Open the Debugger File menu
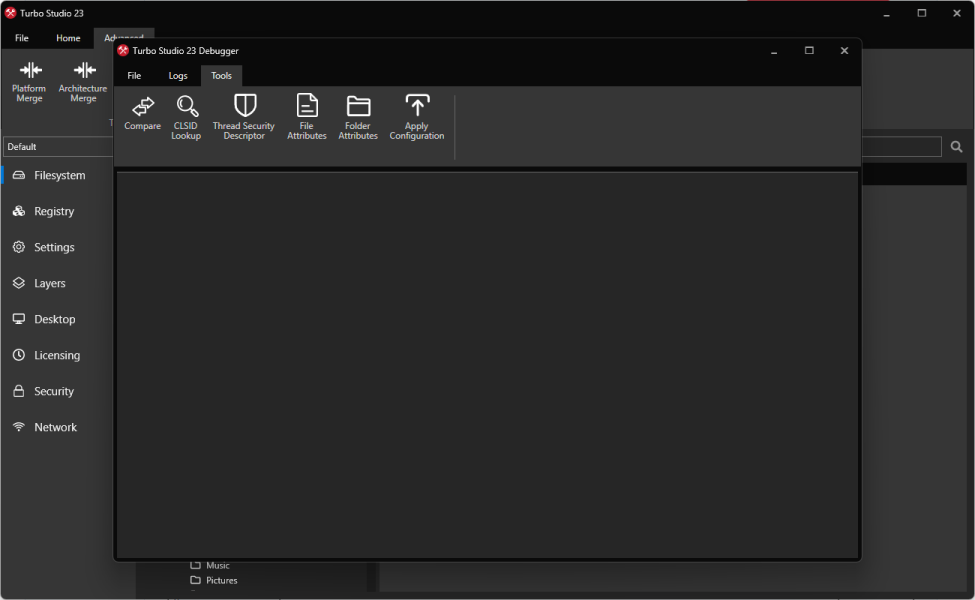This screenshot has height=600, width=975. click(134, 76)
